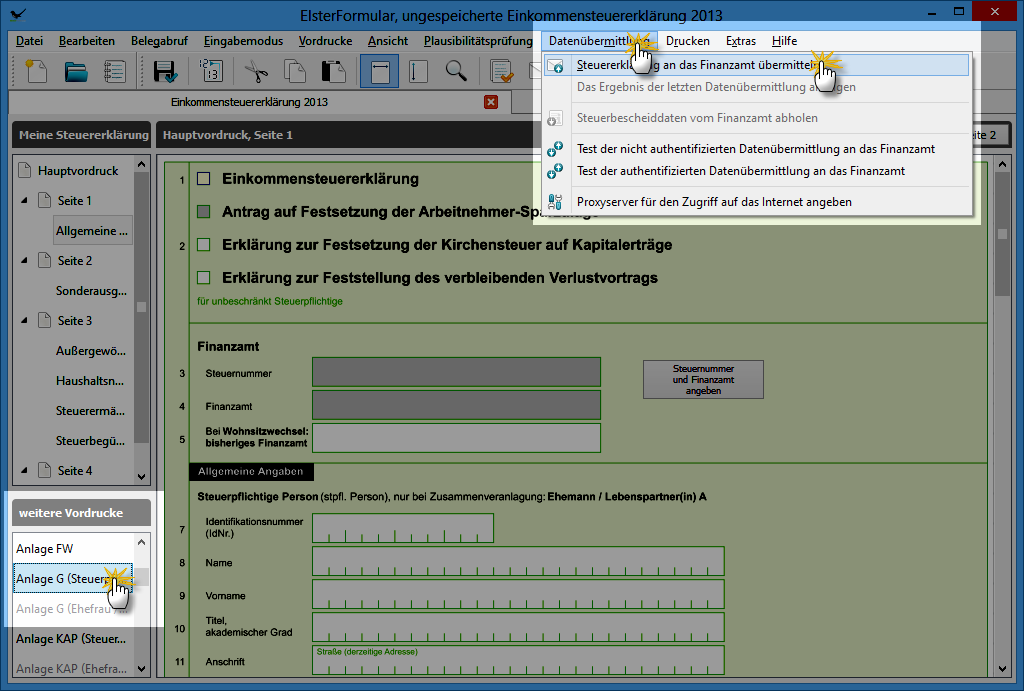This screenshot has height=691, width=1024.
Task: Click the notebook list toolbar icon
Action: click(x=115, y=71)
